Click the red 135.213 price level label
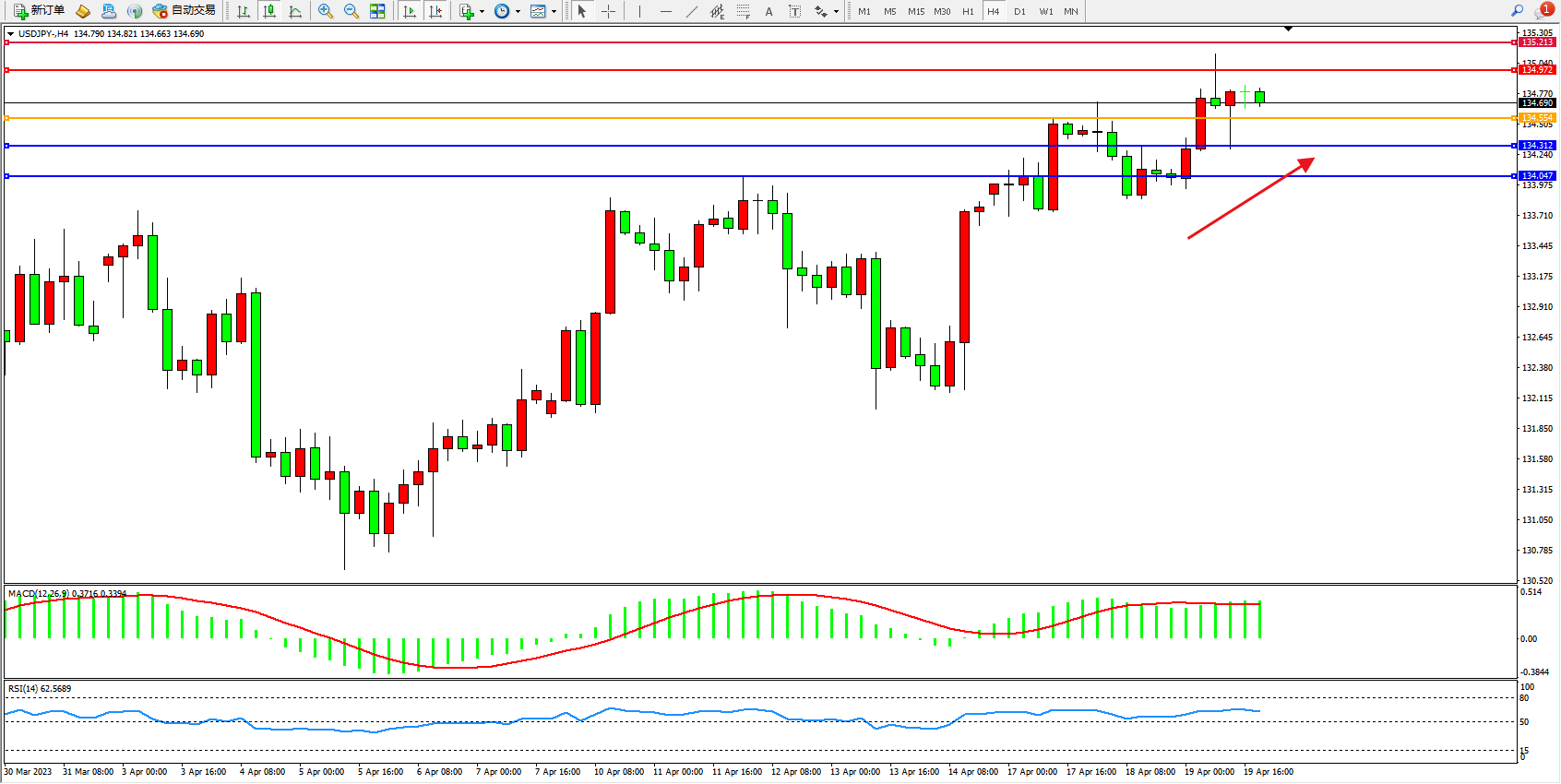 tap(1537, 42)
